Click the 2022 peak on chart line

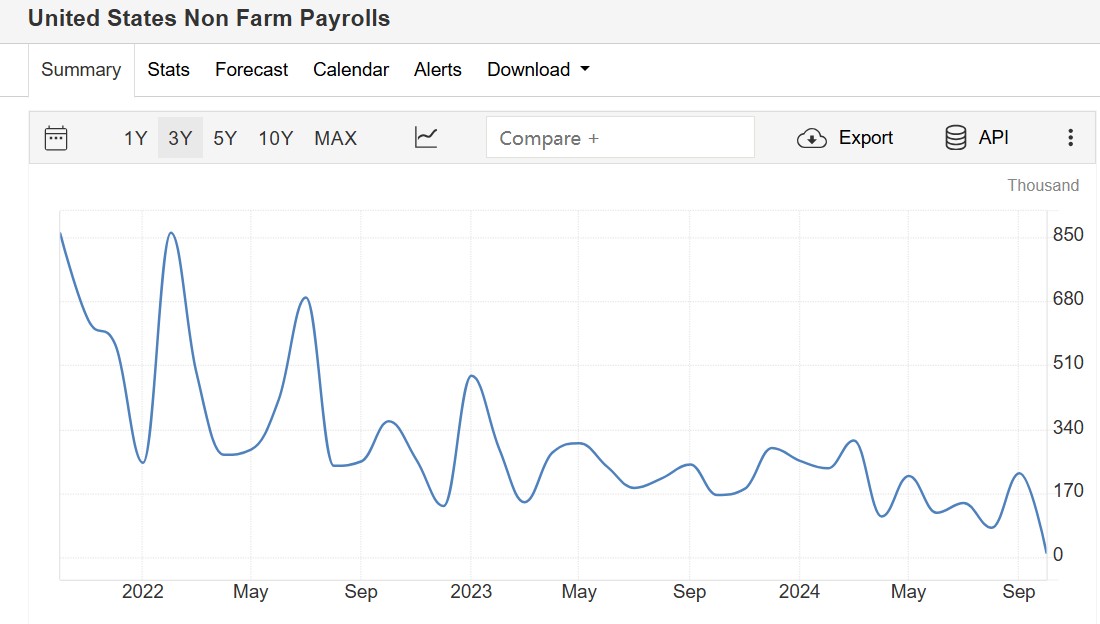click(x=172, y=233)
